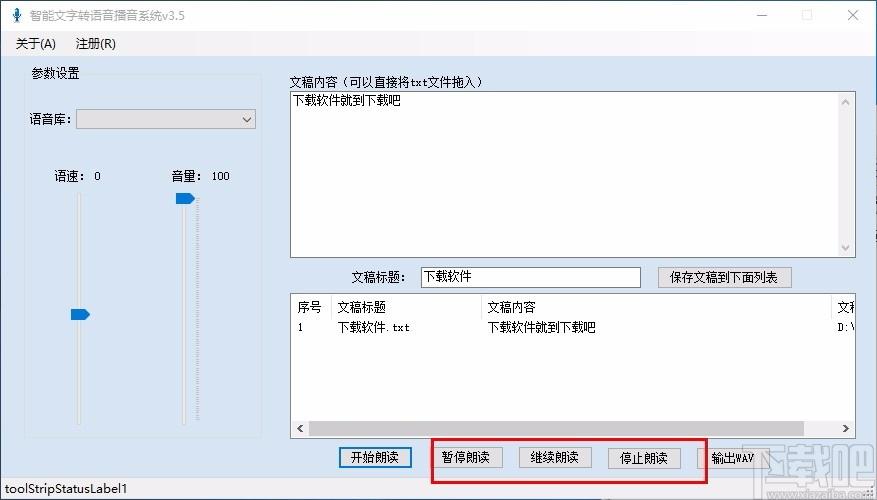Click the list's right scroll arrow

[x=845, y=428]
